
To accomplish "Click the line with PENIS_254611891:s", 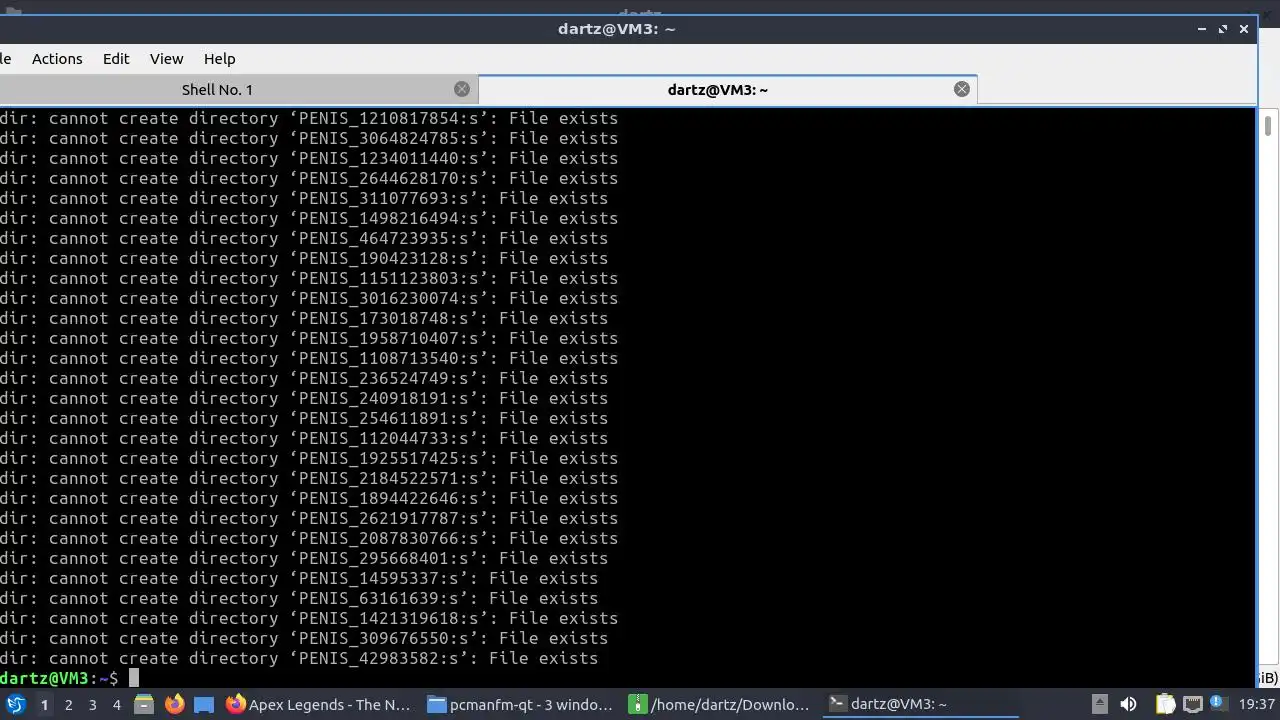I will [304, 418].
